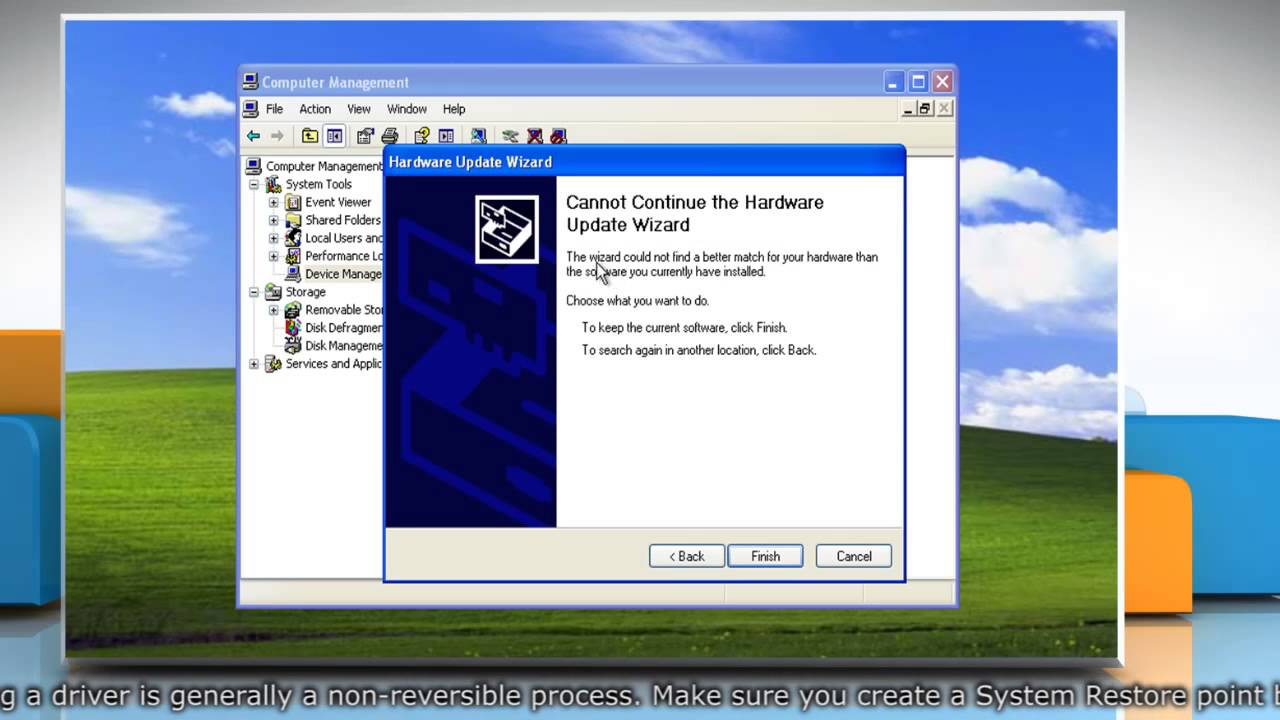
Task: Click the Print toolbar icon
Action: click(x=390, y=136)
